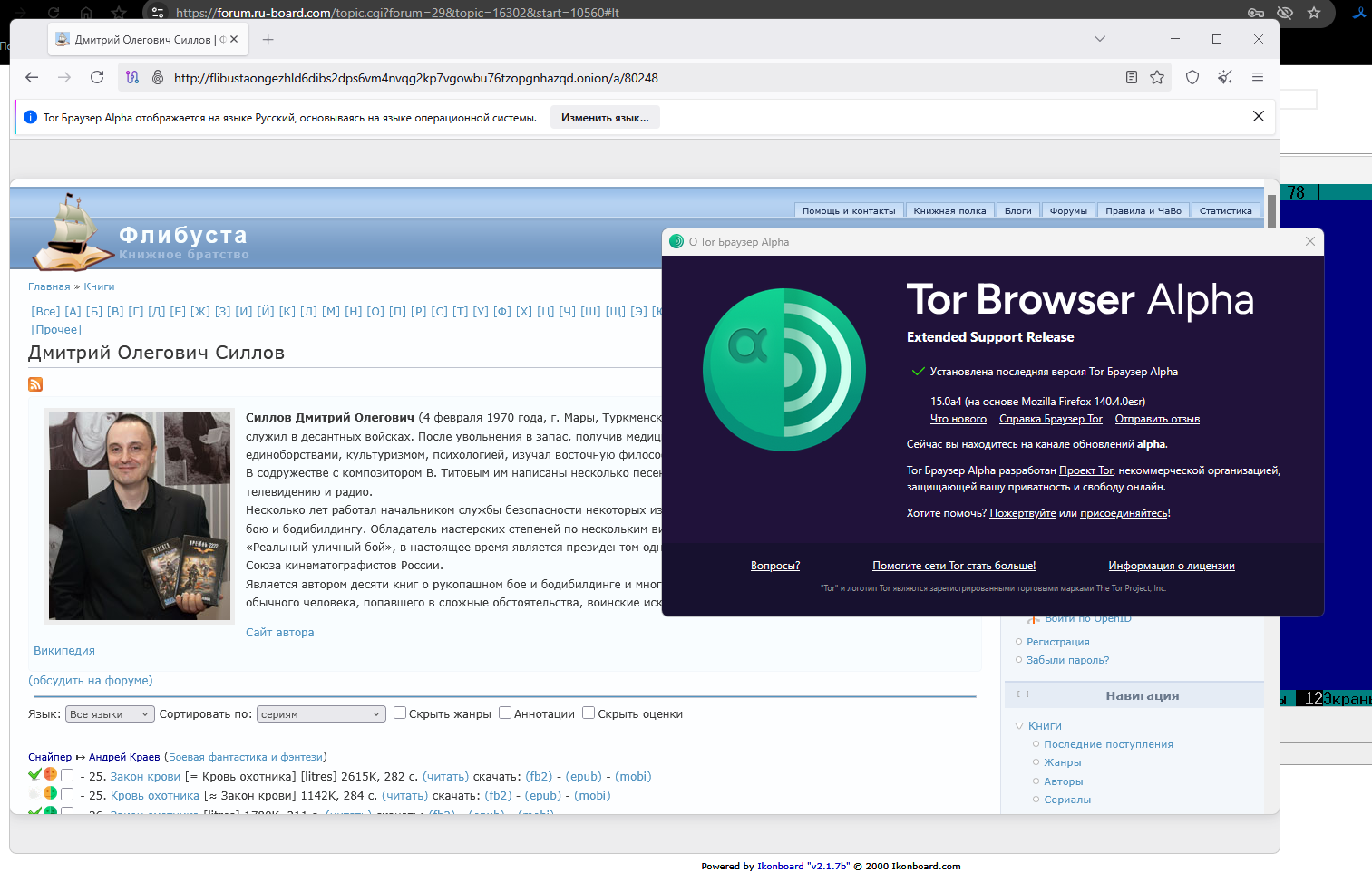Open the Язык language dropdown
Screen dimensions: 1372x873
(x=110, y=714)
